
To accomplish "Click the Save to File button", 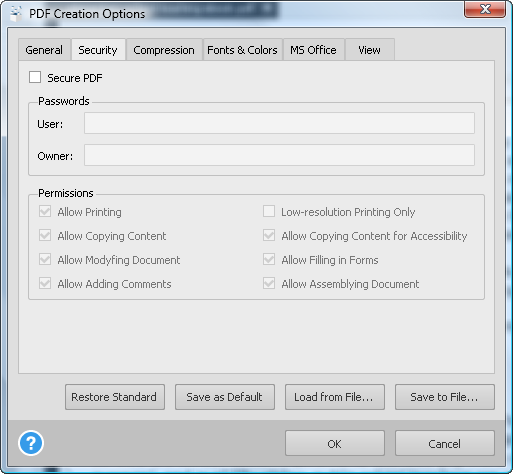I will click(445, 397).
